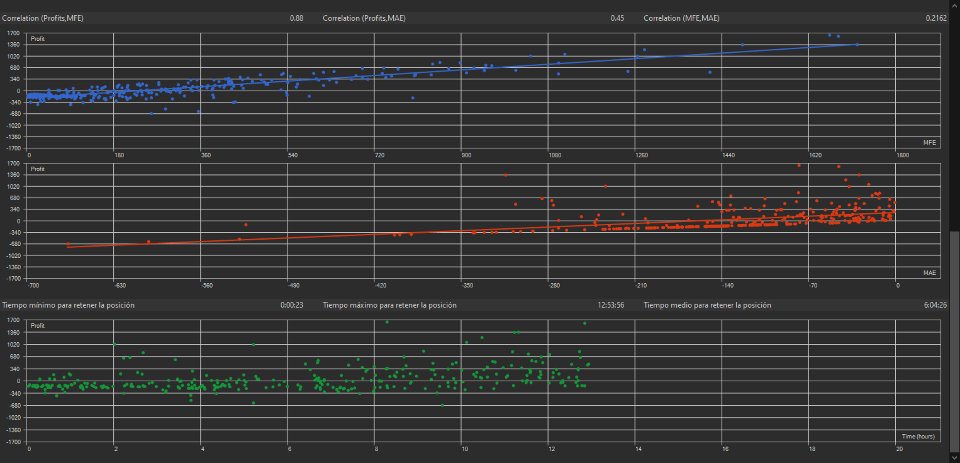
Task: Click the 'Time (hours)' axis label
Action: coord(917,437)
